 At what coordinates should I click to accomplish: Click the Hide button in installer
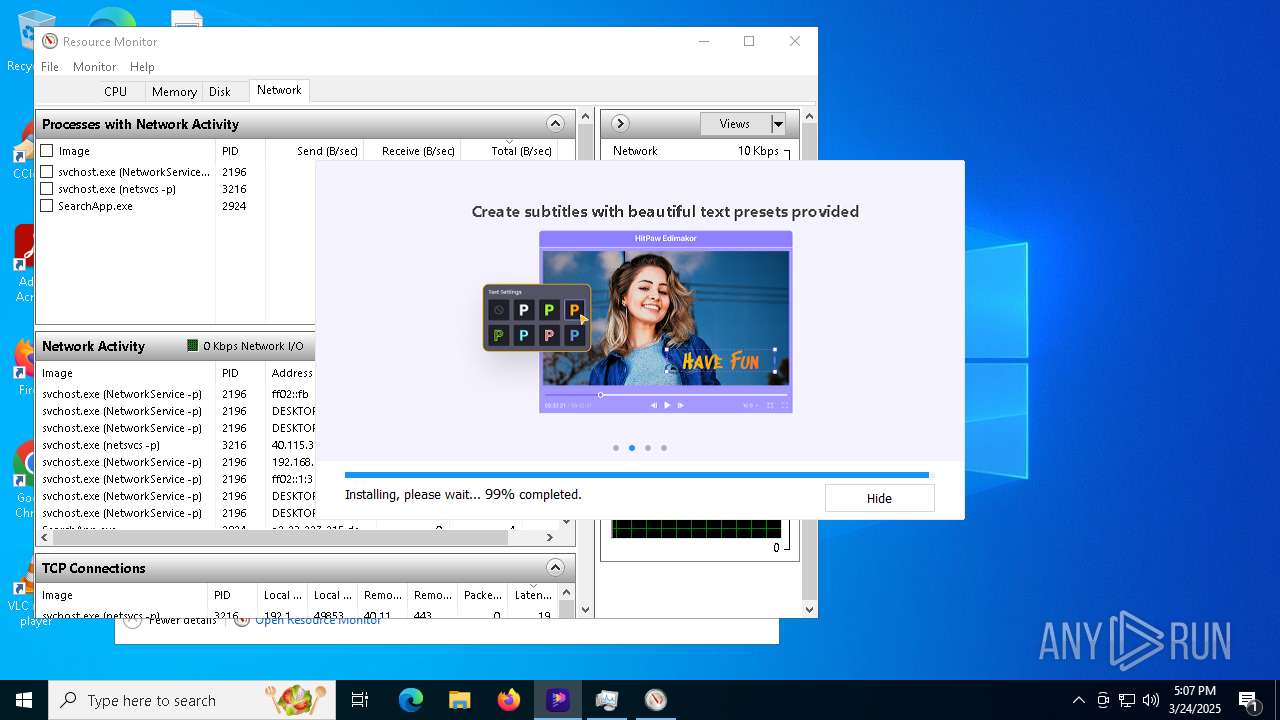coord(879,498)
